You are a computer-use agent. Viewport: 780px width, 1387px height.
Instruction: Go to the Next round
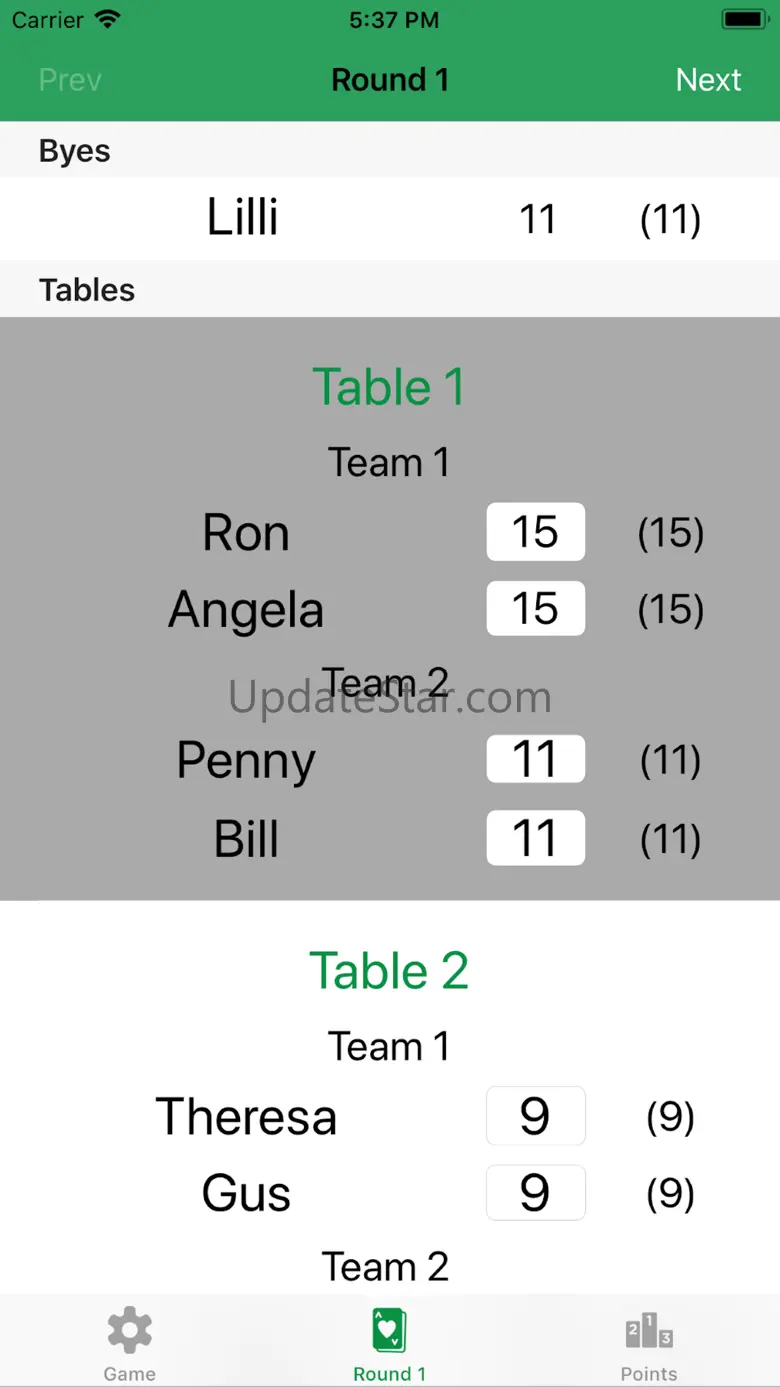point(708,80)
